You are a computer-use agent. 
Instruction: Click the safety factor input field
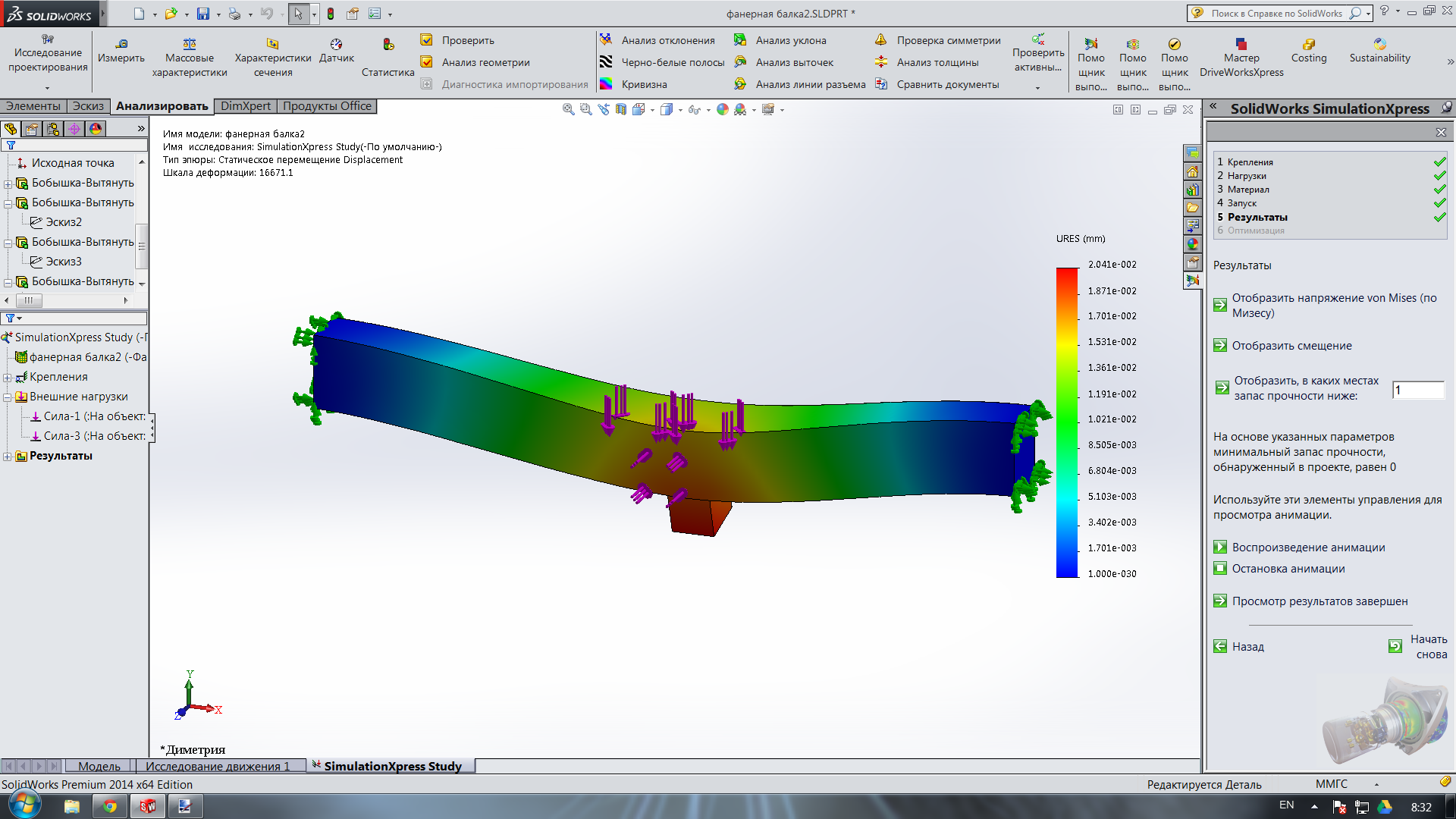pyautogui.click(x=1418, y=390)
